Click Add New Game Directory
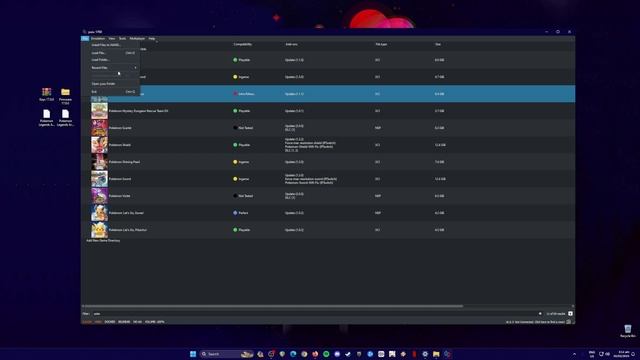This screenshot has height=360, width=640. (103, 240)
